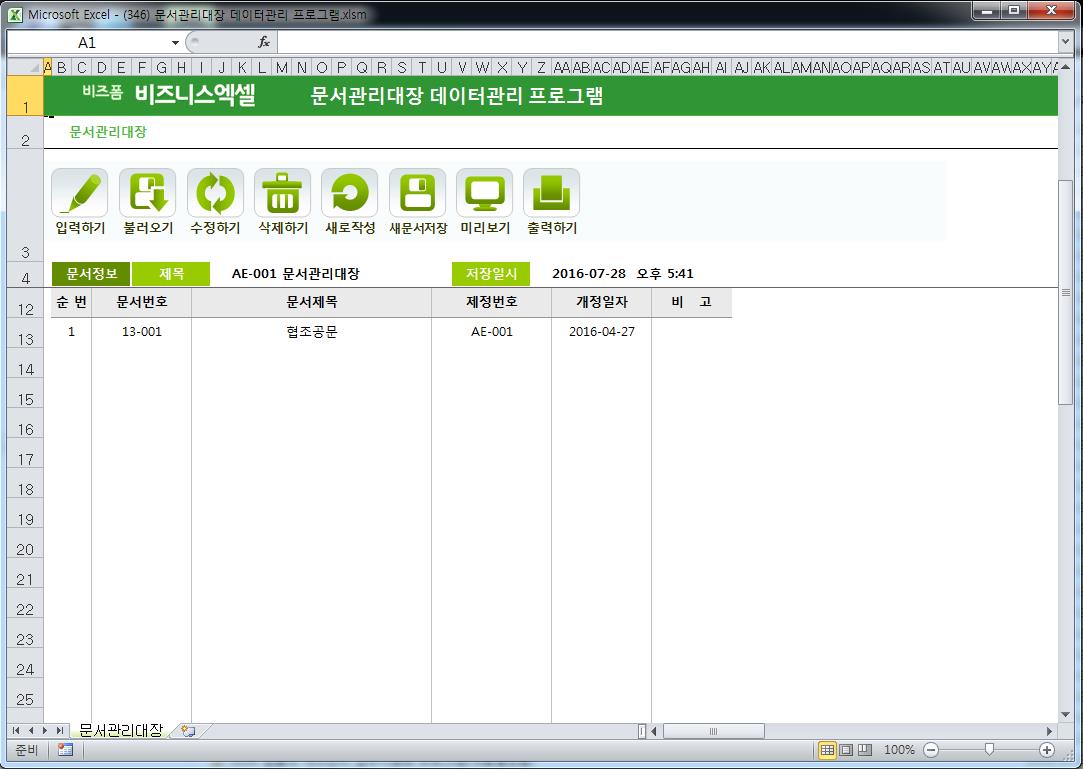
Task: Click the 문서정보 label button
Action: click(91, 274)
